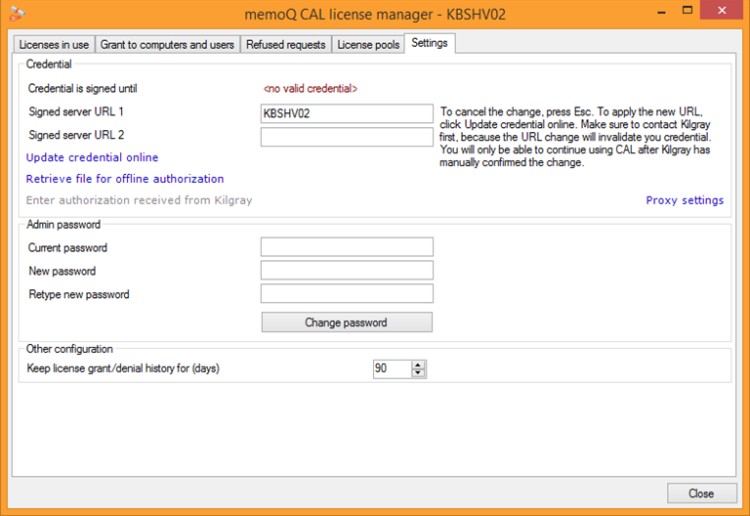Image resolution: width=750 pixels, height=516 pixels.
Task: Click Enter authorization received from Kilgray
Action: (139, 200)
